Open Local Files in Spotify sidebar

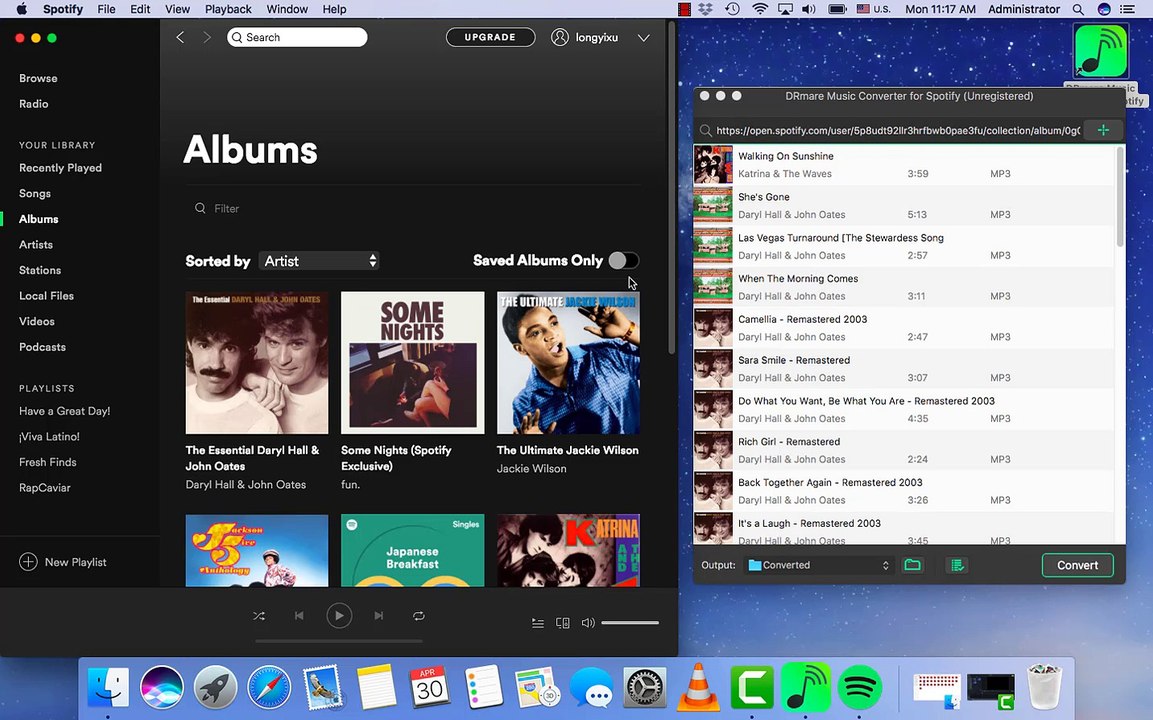pyautogui.click(x=46, y=296)
